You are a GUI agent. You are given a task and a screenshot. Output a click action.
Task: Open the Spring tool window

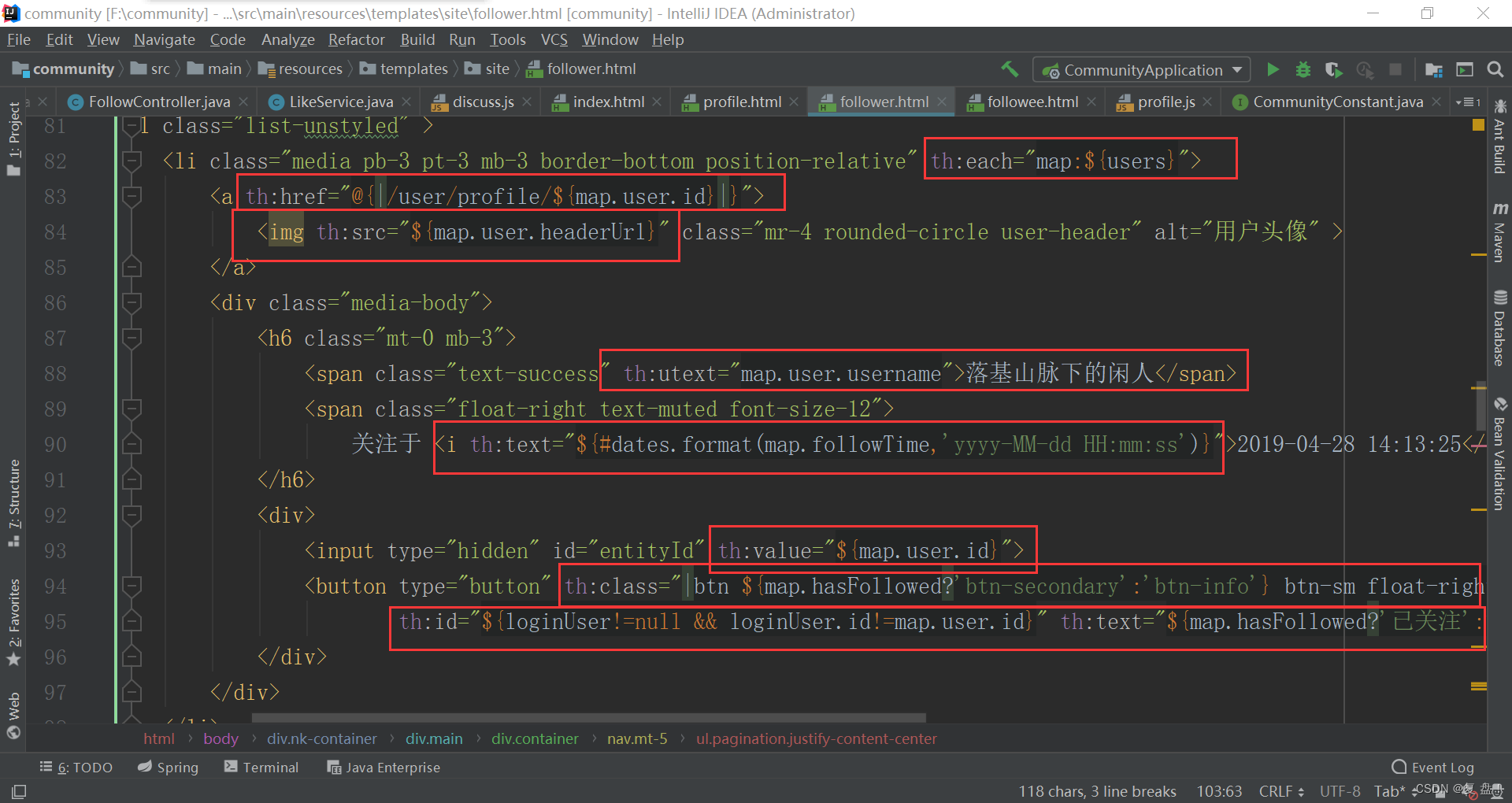(x=168, y=767)
